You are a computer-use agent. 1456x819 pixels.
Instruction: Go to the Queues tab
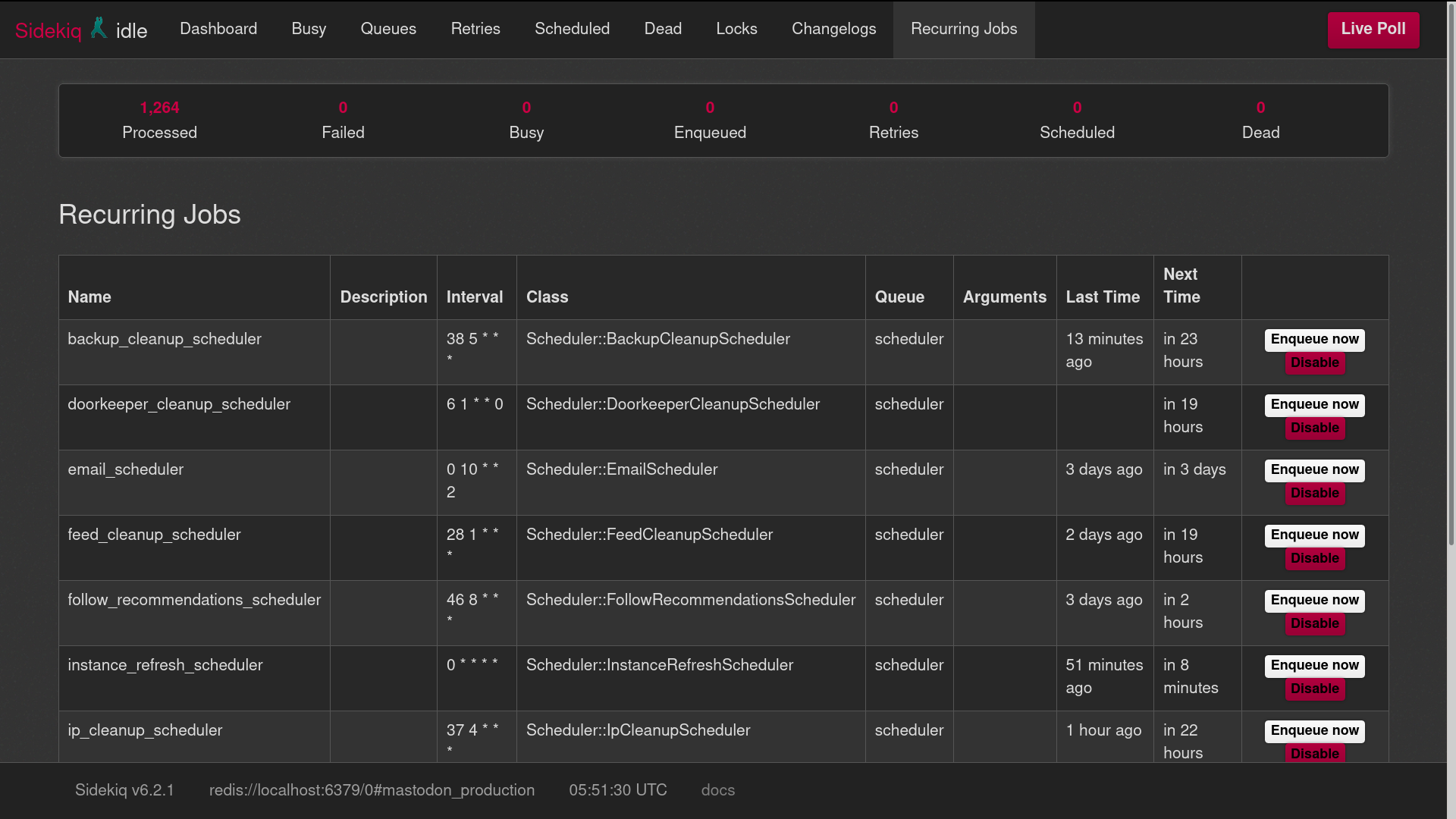(x=388, y=29)
